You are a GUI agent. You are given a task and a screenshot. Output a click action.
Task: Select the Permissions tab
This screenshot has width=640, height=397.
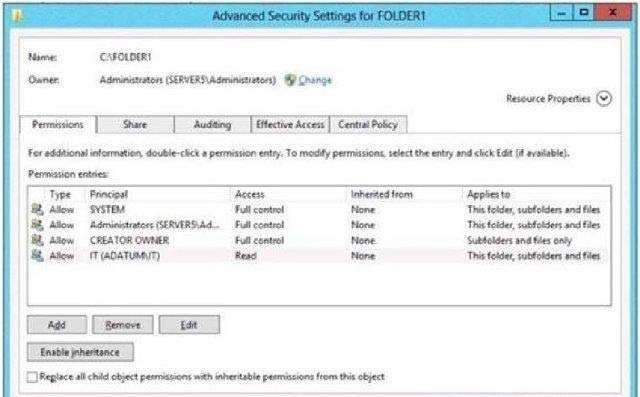click(x=58, y=124)
